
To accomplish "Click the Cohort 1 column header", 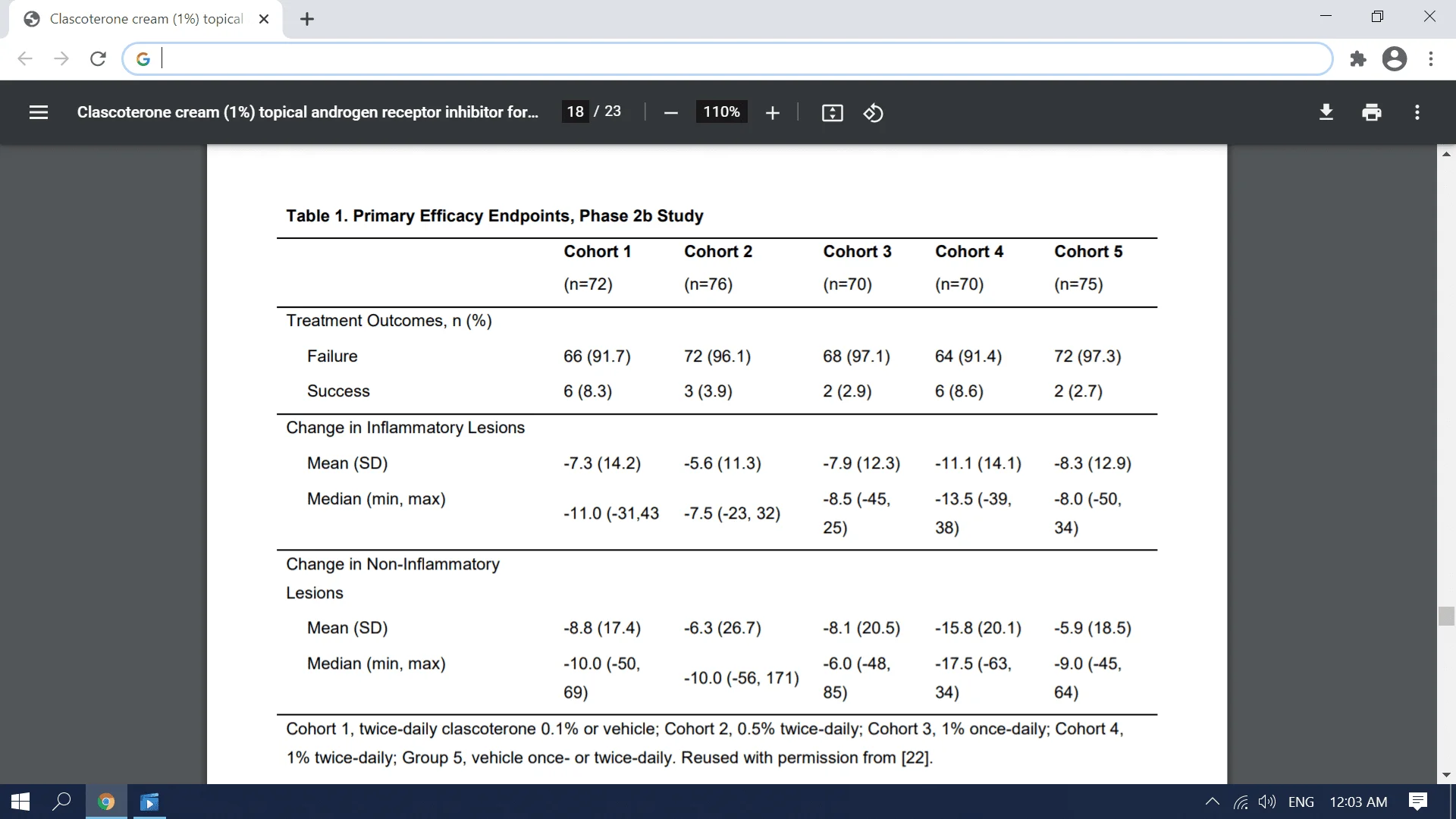I will 598,251.
